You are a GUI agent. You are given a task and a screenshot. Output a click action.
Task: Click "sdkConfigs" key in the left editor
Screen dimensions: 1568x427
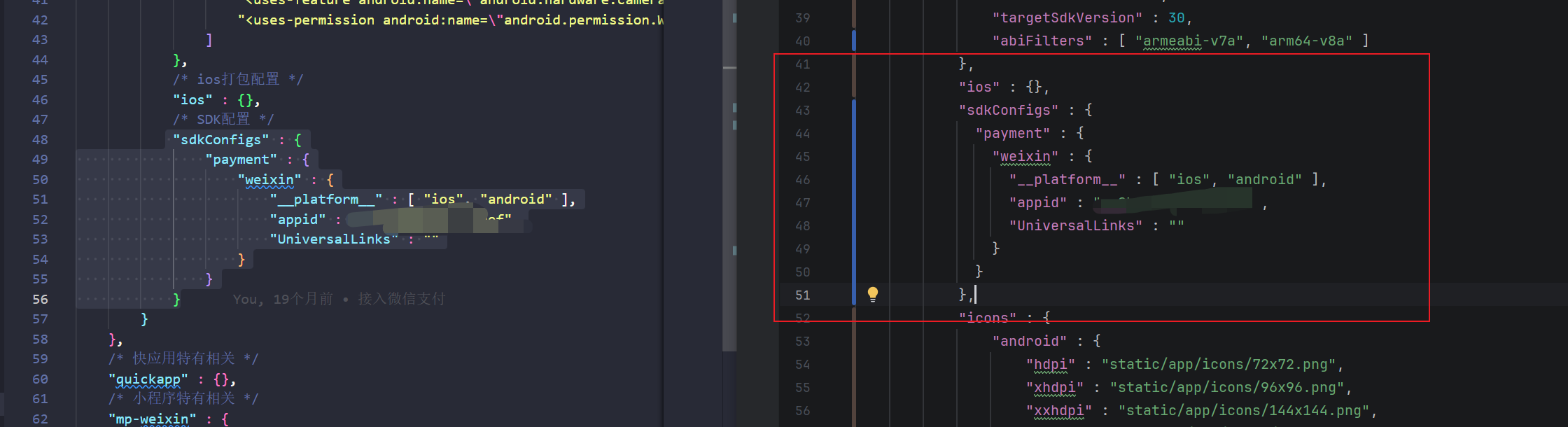pos(221,139)
